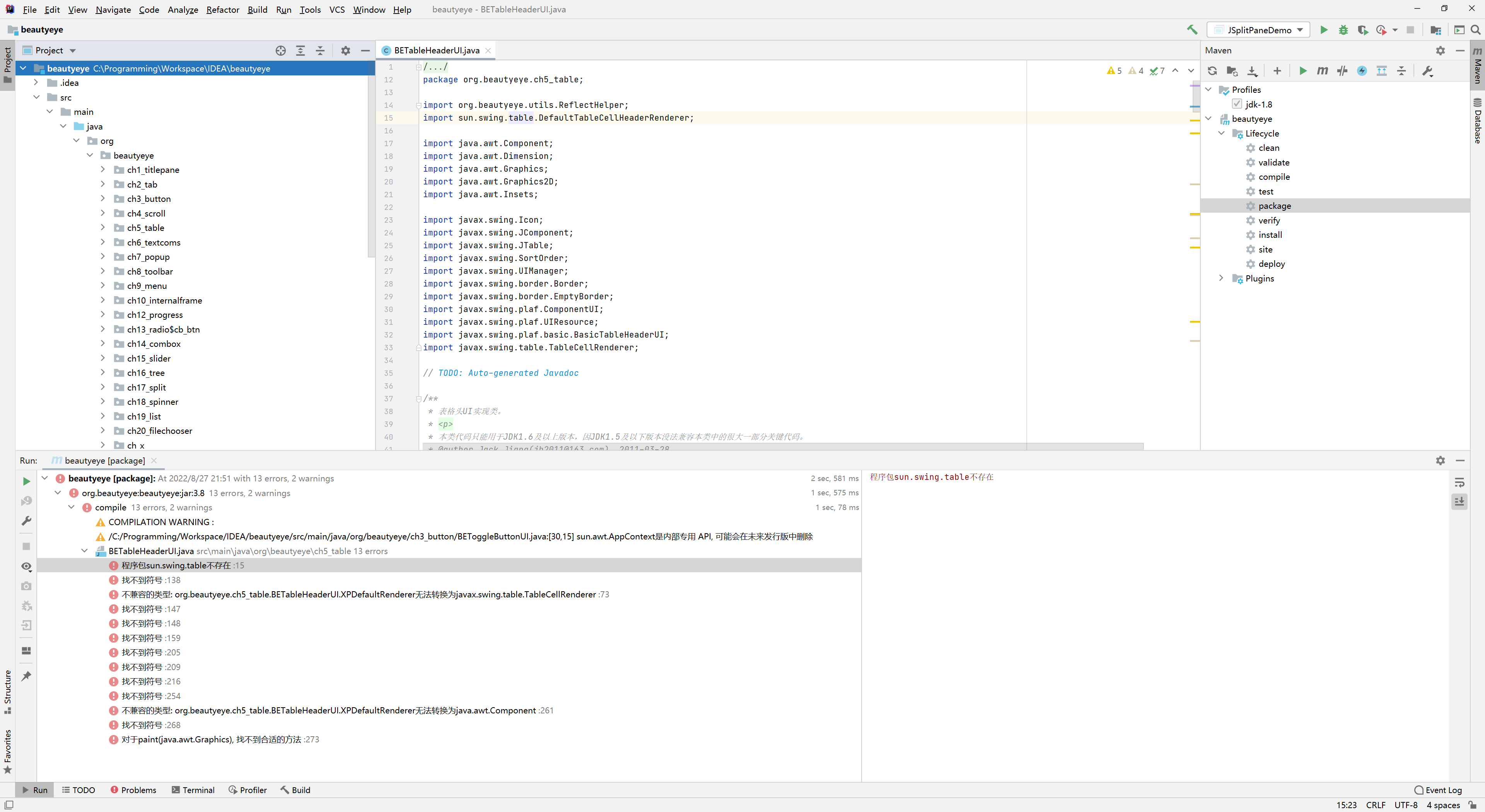Open the Project view dropdown
Viewport: 1485px width, 812px height.
[73, 51]
